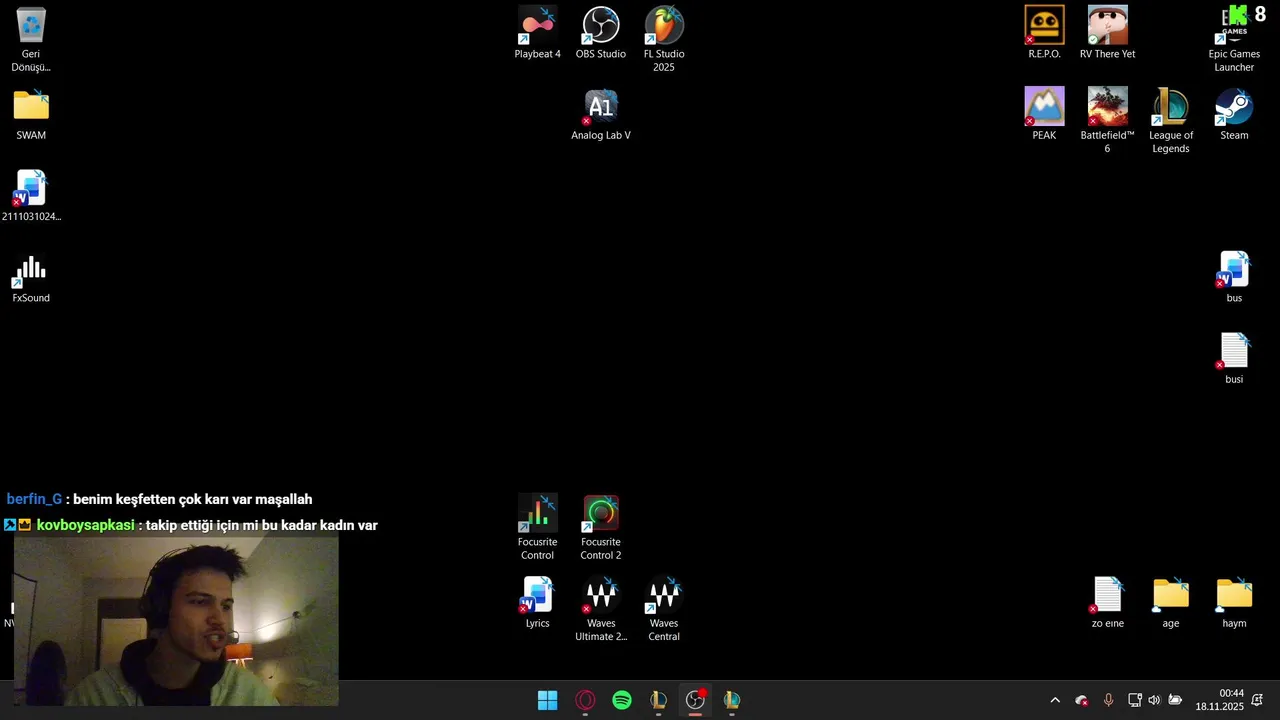Expand hidden system tray icons chevron
The height and width of the screenshot is (720, 1280).
[x=1054, y=700]
